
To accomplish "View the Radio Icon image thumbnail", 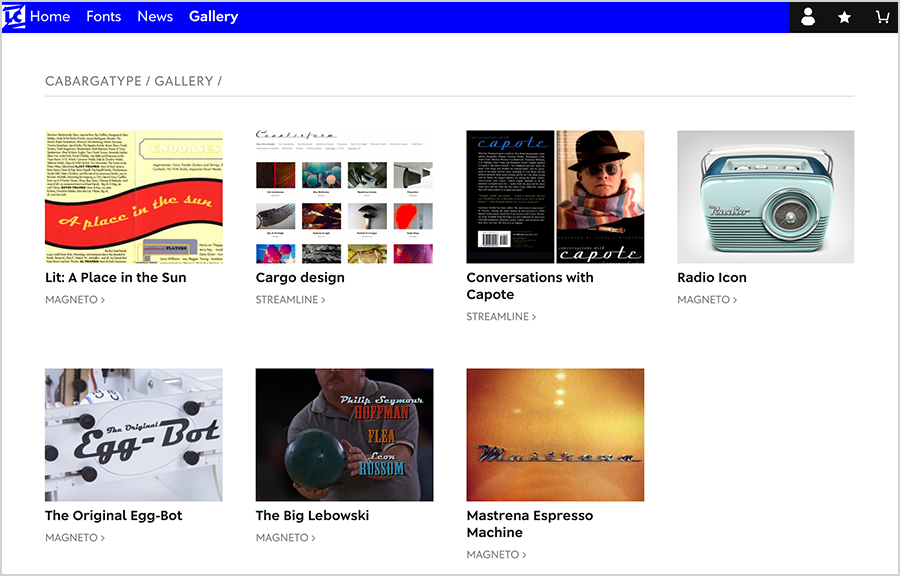I will tap(765, 196).
